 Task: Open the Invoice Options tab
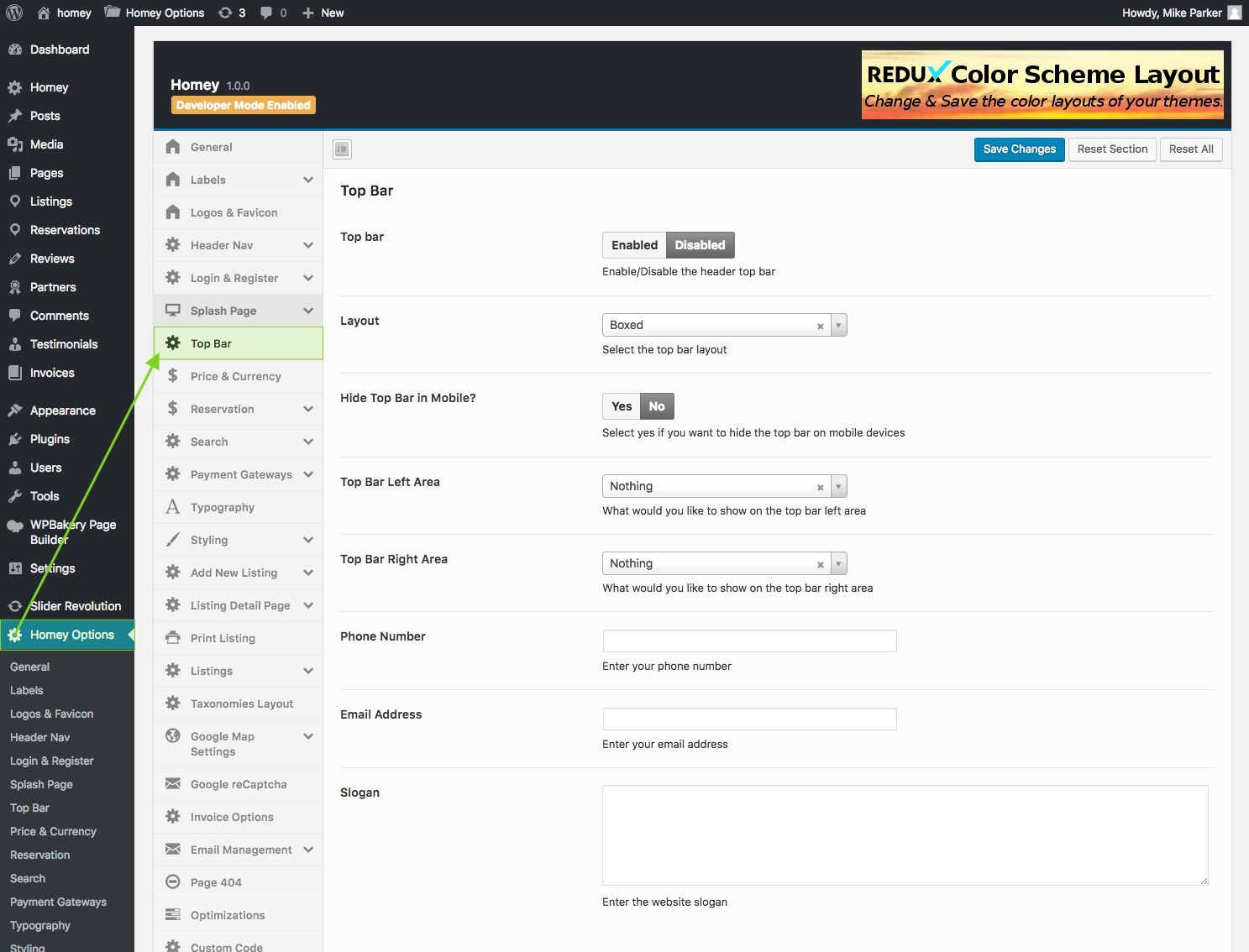click(x=238, y=817)
